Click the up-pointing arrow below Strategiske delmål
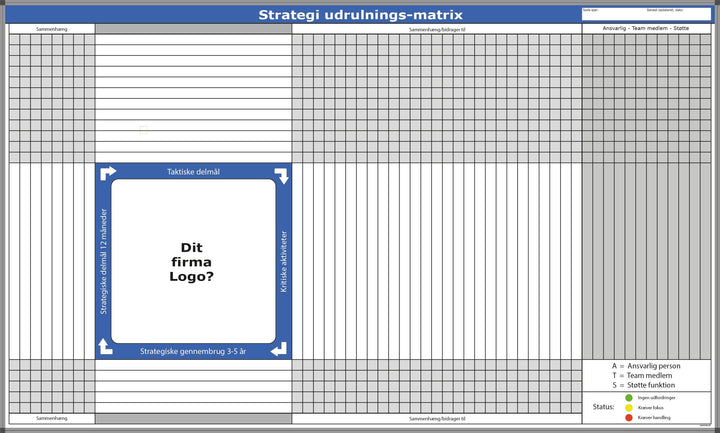This screenshot has height=433, width=720. [x=105, y=346]
